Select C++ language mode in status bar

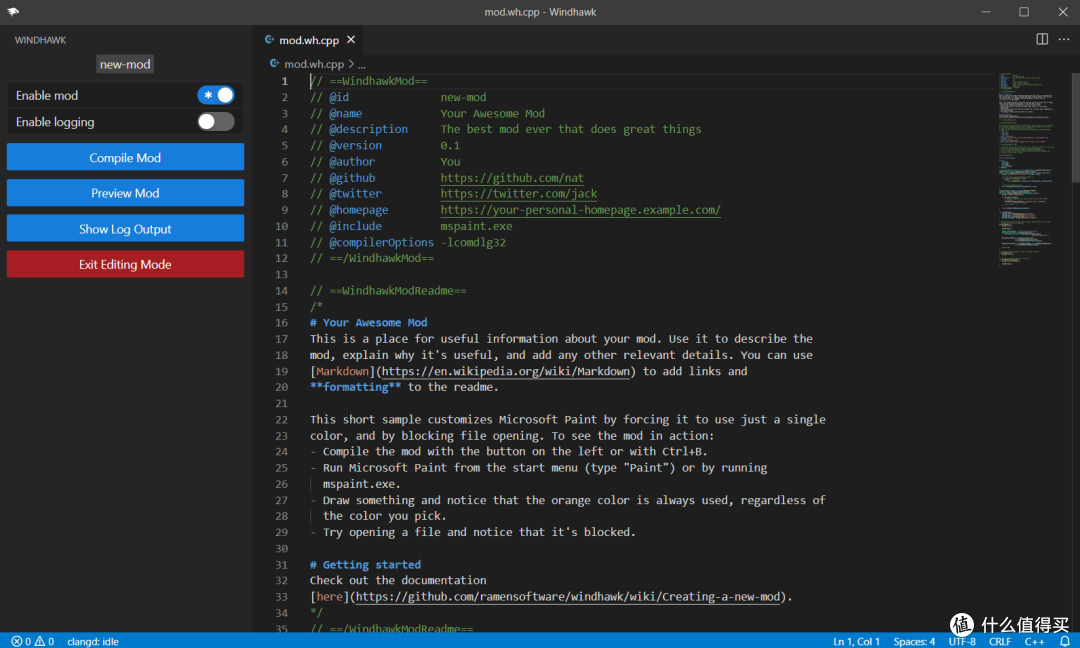pos(1034,641)
